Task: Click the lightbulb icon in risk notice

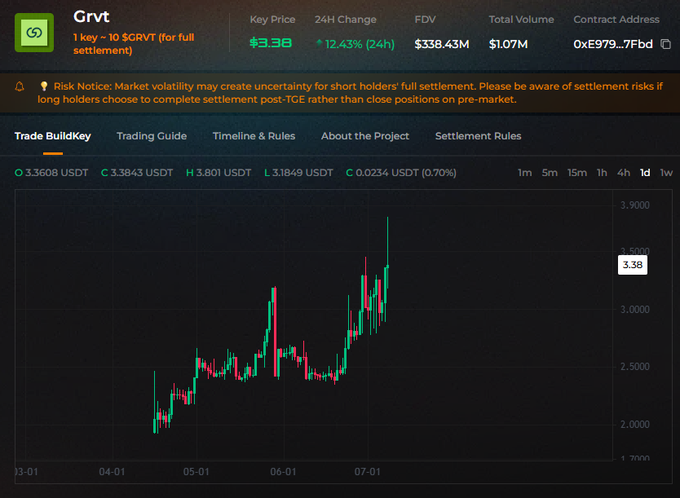Action: (x=44, y=86)
